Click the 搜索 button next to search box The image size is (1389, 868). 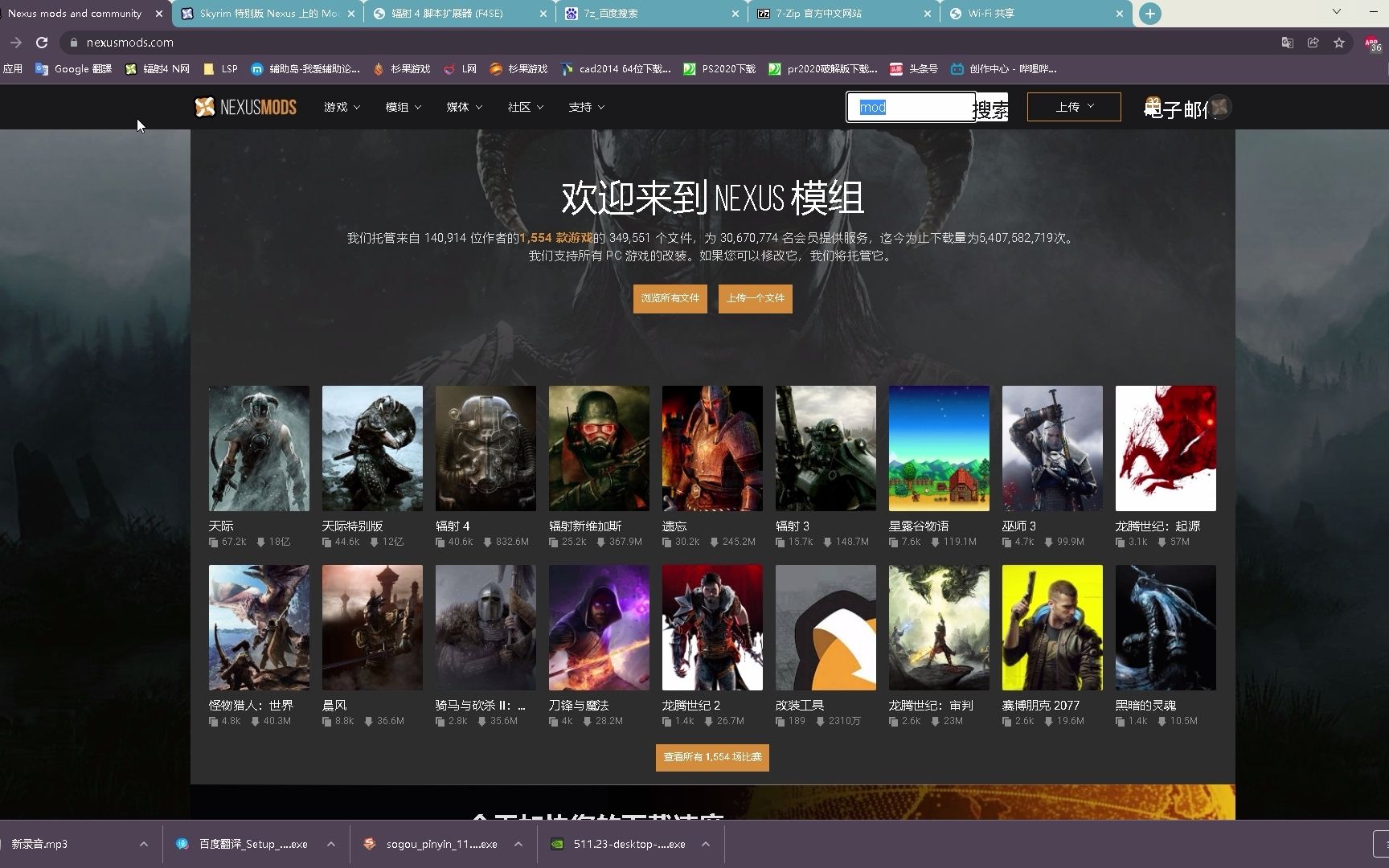(x=991, y=108)
